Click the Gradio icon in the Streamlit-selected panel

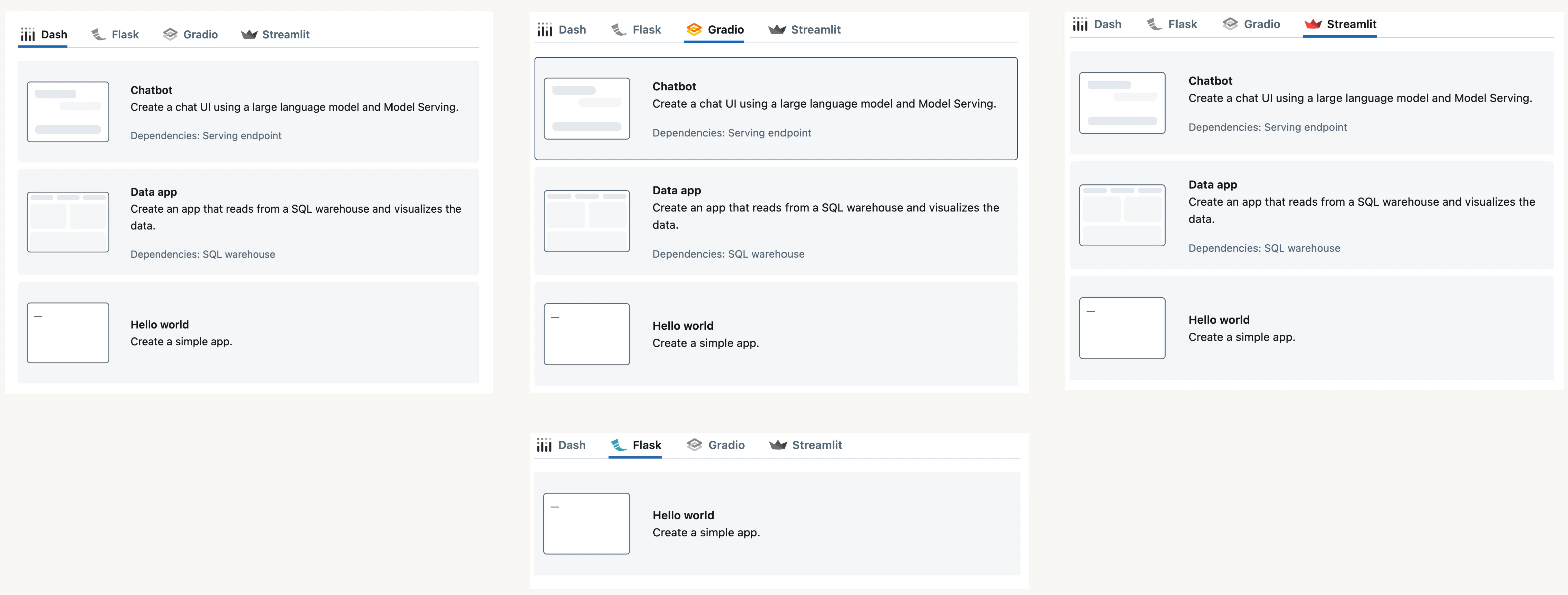click(1230, 24)
